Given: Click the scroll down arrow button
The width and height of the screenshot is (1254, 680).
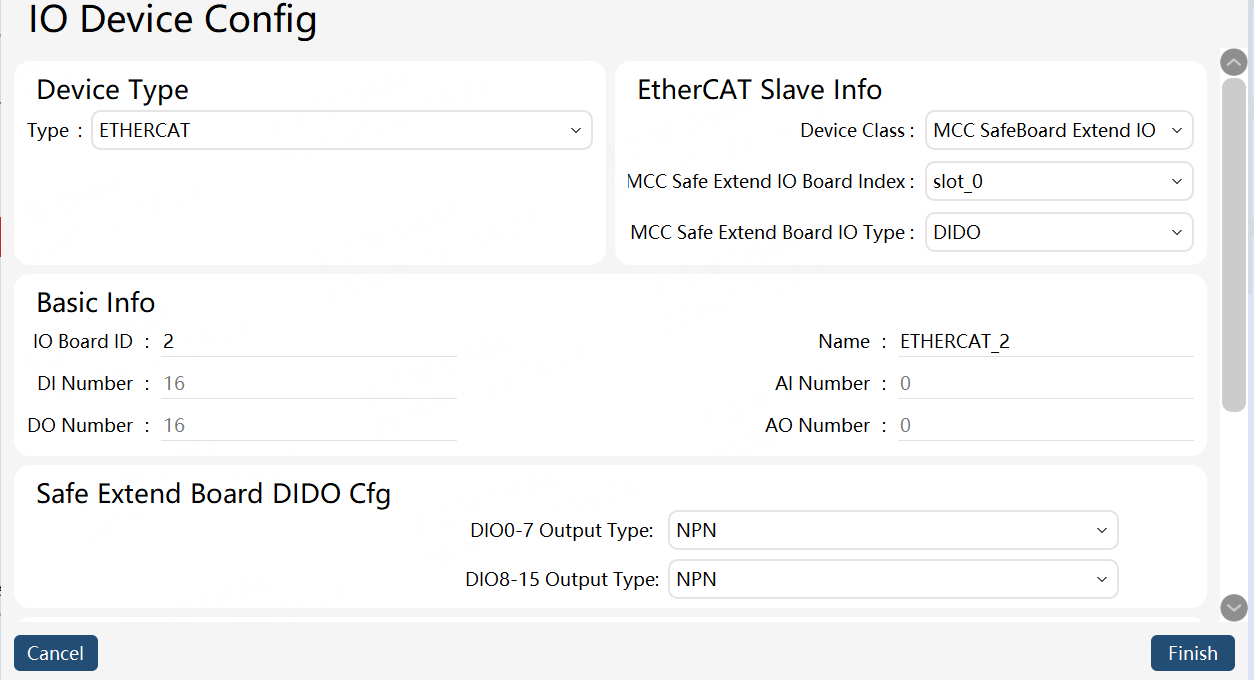Looking at the screenshot, I should pyautogui.click(x=1234, y=607).
